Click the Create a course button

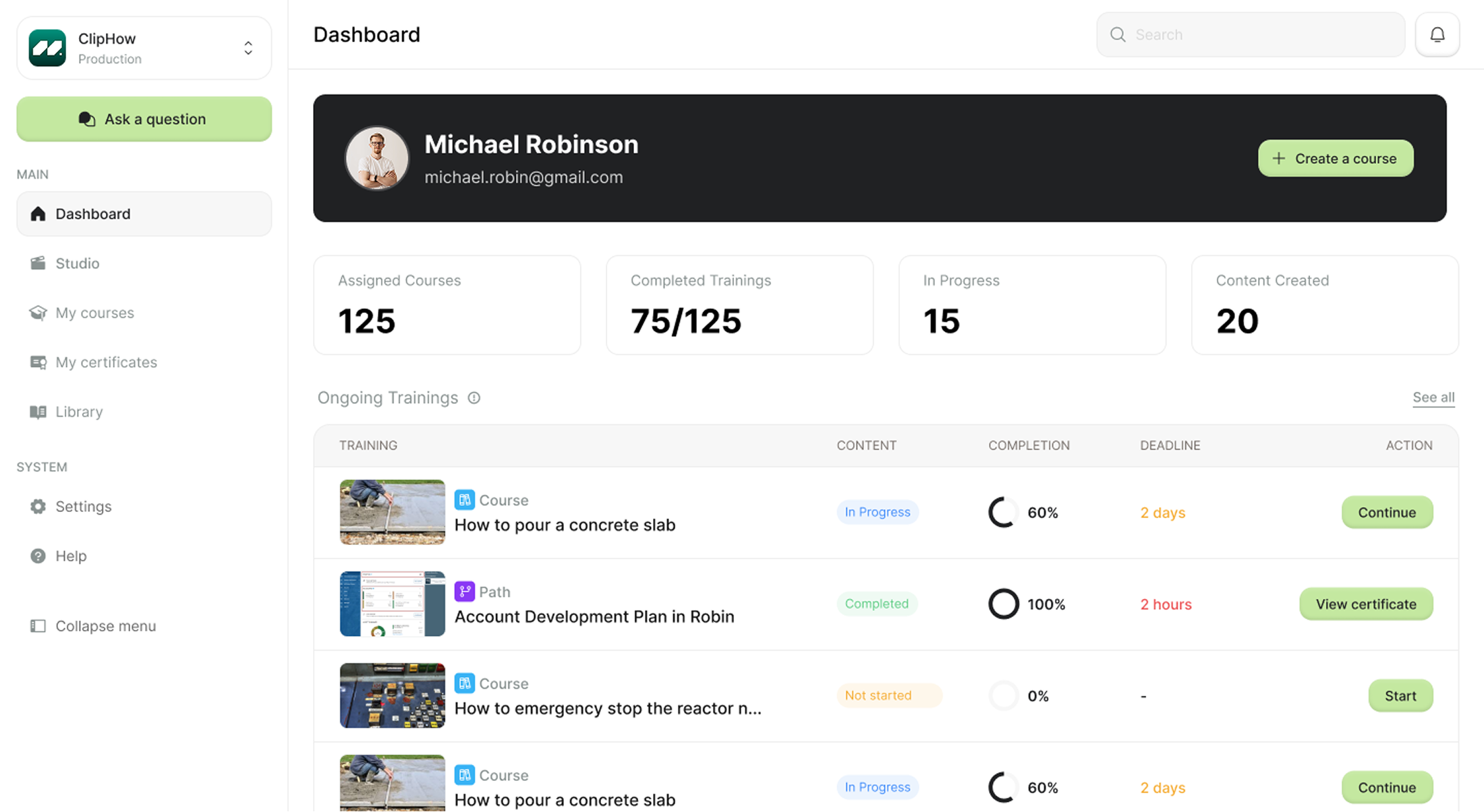tap(1336, 158)
